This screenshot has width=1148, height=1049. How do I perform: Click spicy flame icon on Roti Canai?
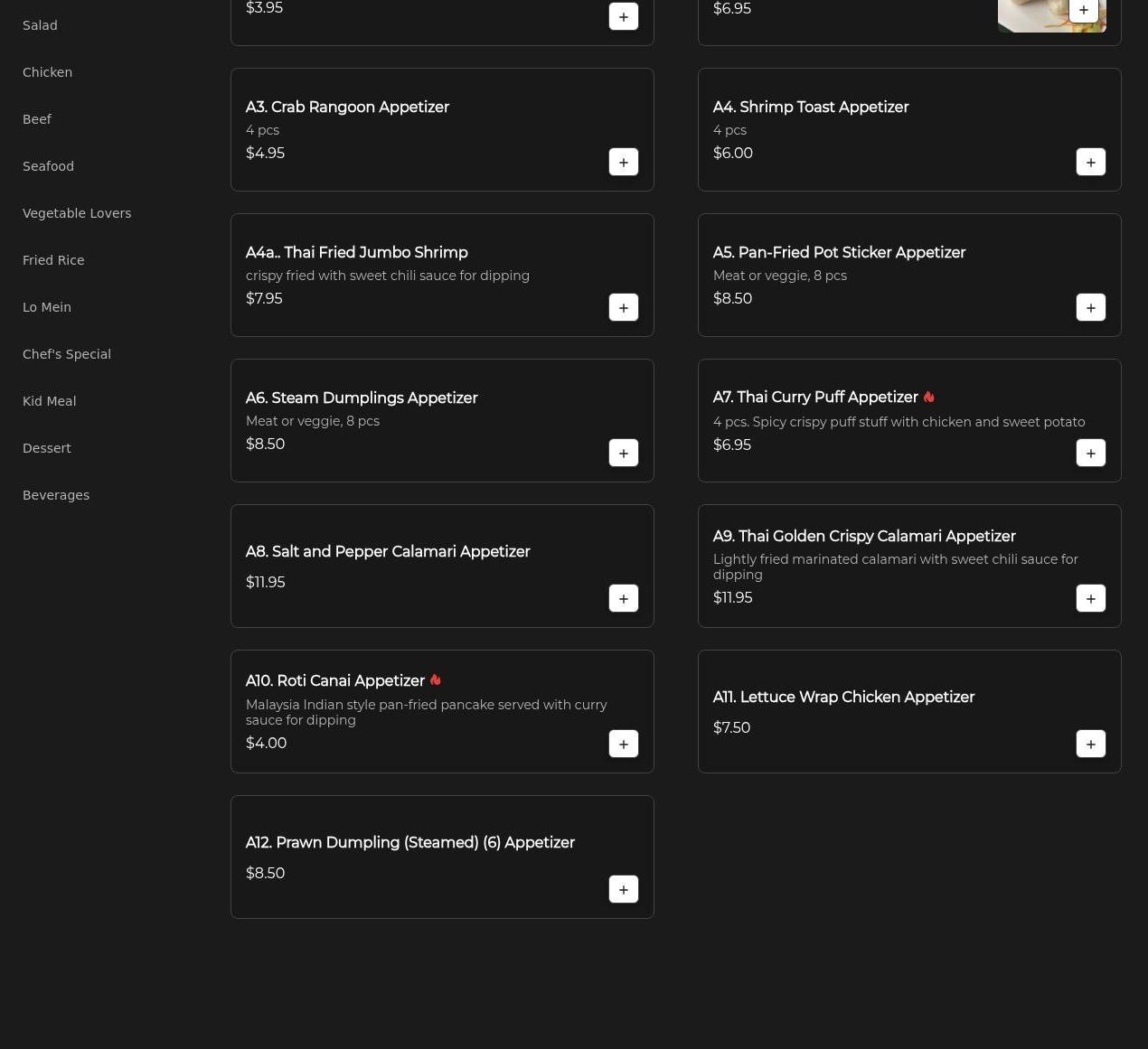click(x=435, y=679)
